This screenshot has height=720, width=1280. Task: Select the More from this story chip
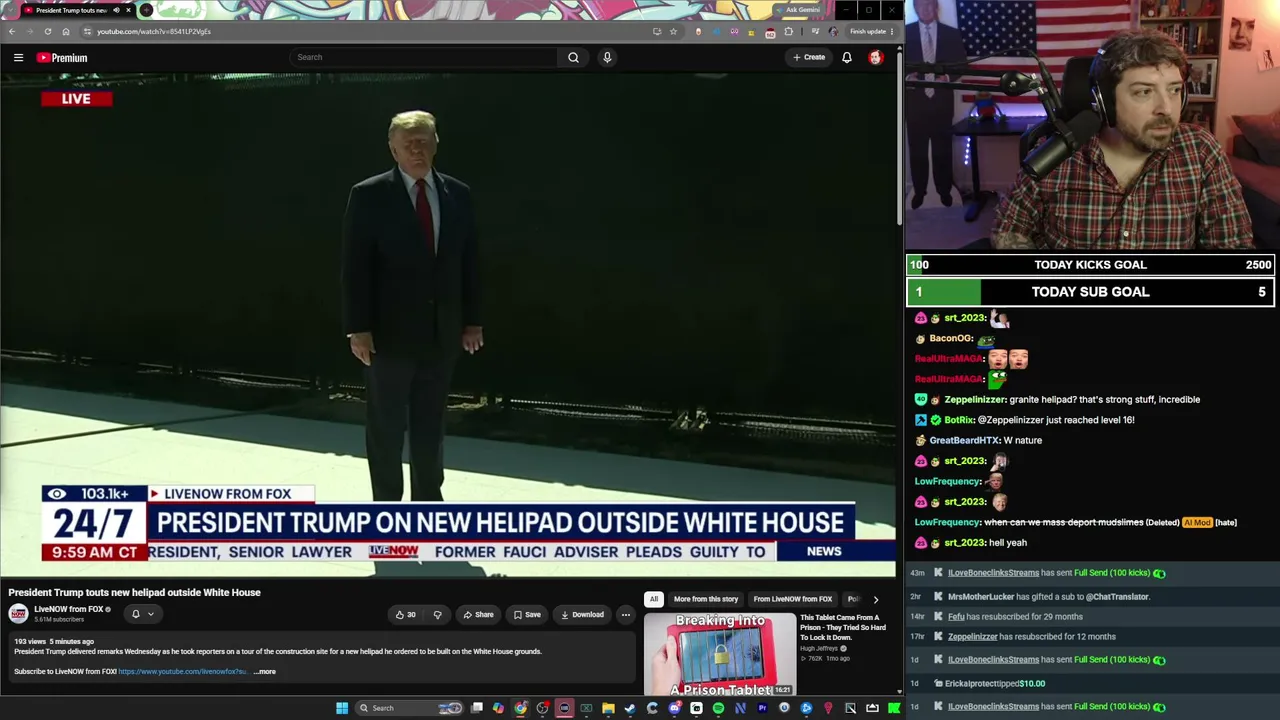[x=706, y=599]
